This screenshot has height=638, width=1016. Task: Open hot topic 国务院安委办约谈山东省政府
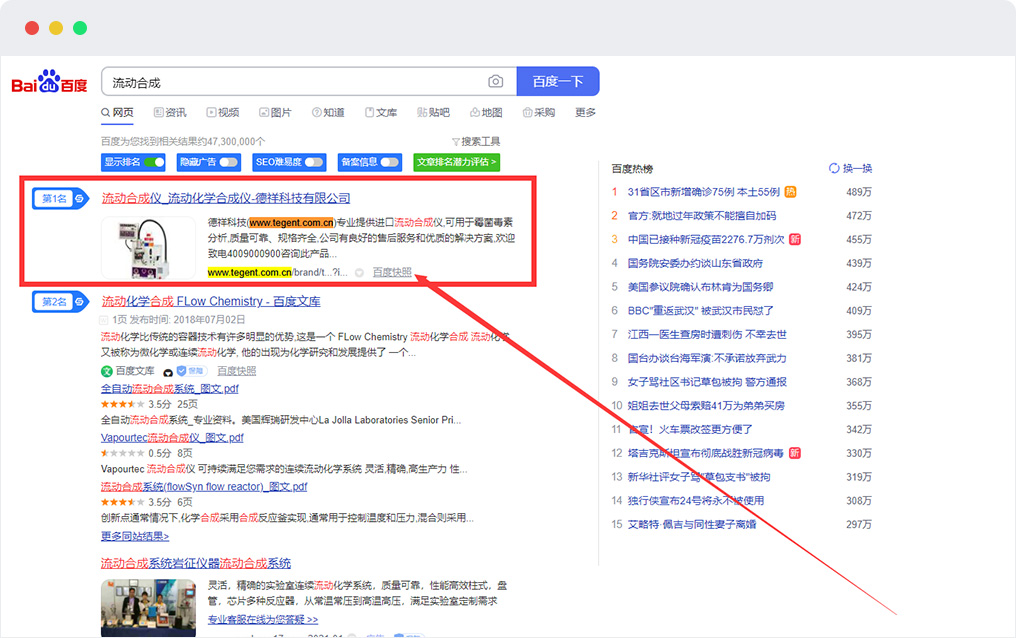coord(695,264)
